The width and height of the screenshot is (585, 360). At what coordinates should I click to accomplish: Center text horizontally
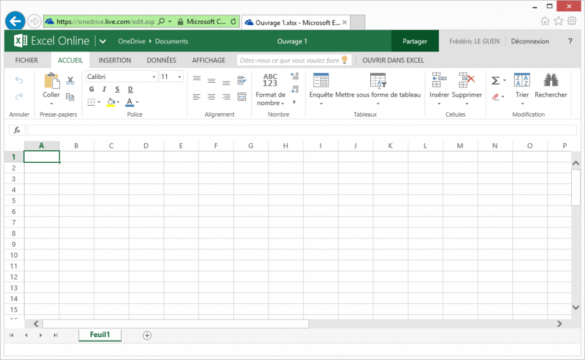[212, 97]
